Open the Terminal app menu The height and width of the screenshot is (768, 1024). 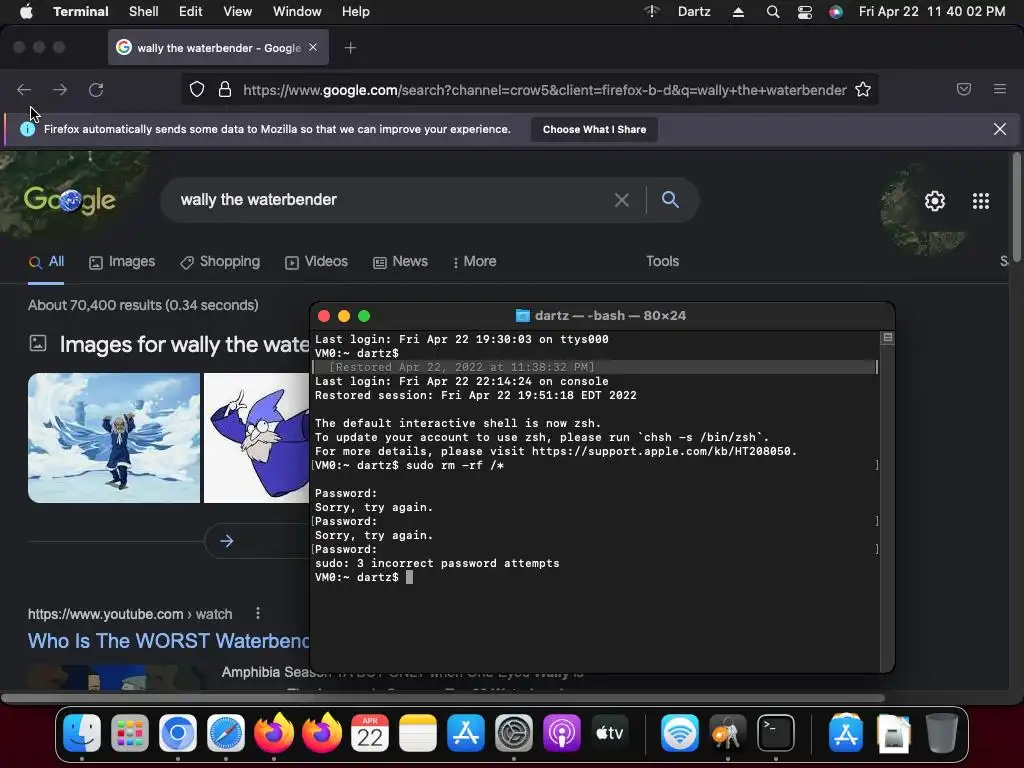[81, 12]
